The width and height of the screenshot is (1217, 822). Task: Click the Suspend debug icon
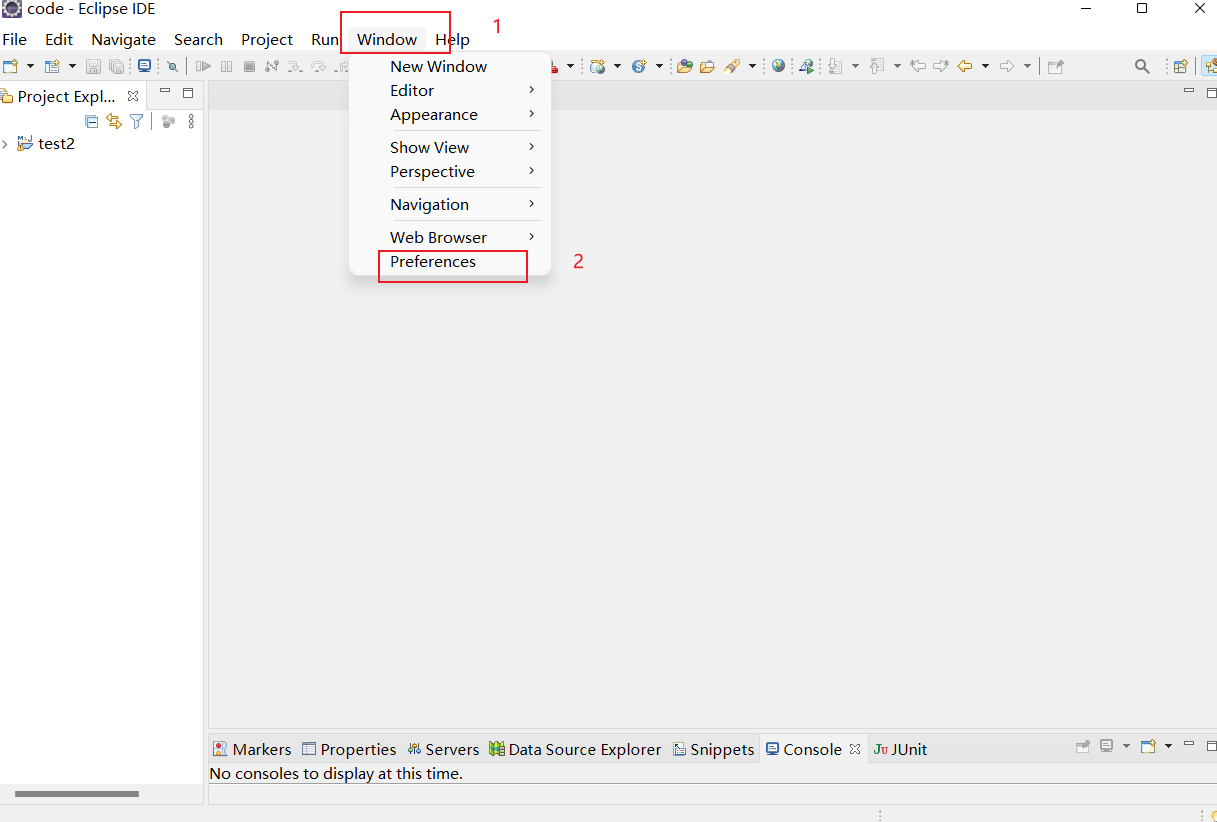(226, 66)
